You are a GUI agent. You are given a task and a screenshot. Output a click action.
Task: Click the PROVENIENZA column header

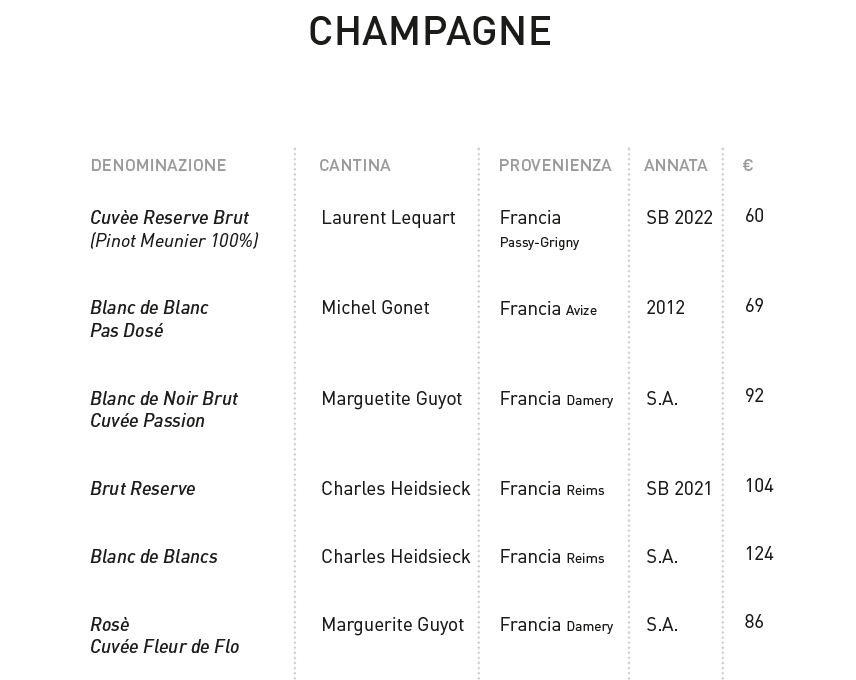[555, 165]
